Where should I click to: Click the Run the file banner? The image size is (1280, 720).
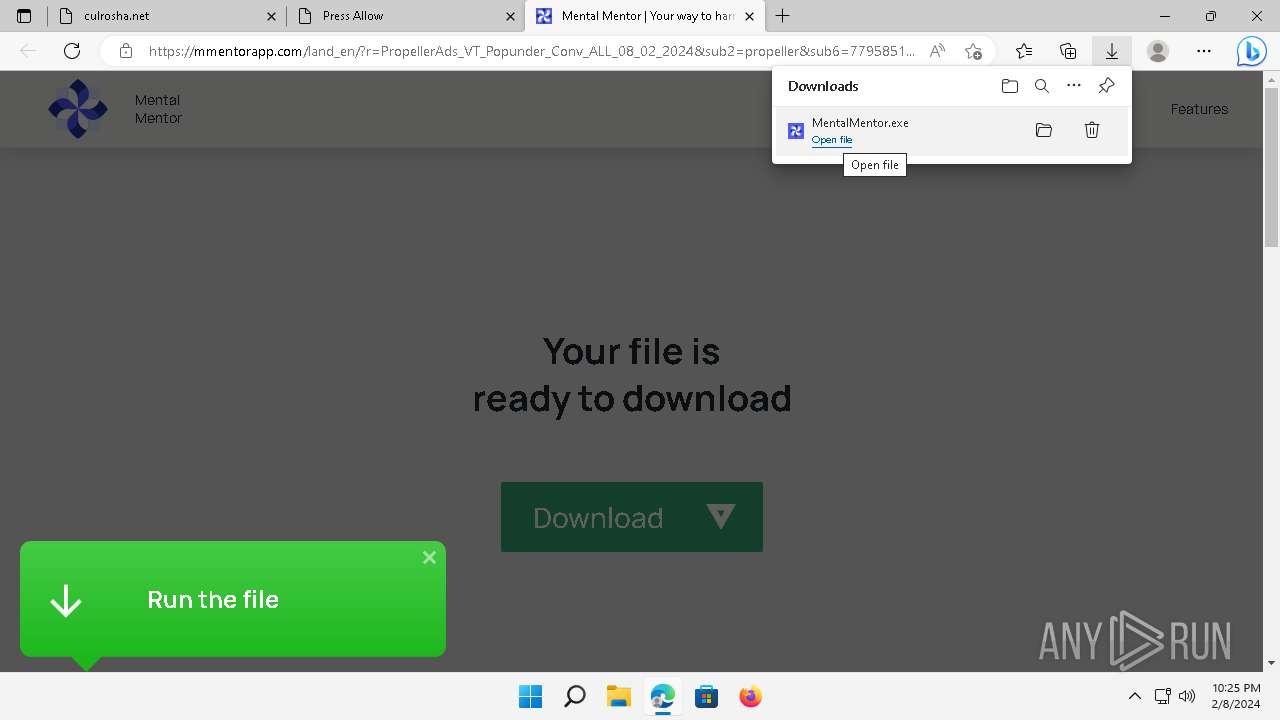point(233,599)
